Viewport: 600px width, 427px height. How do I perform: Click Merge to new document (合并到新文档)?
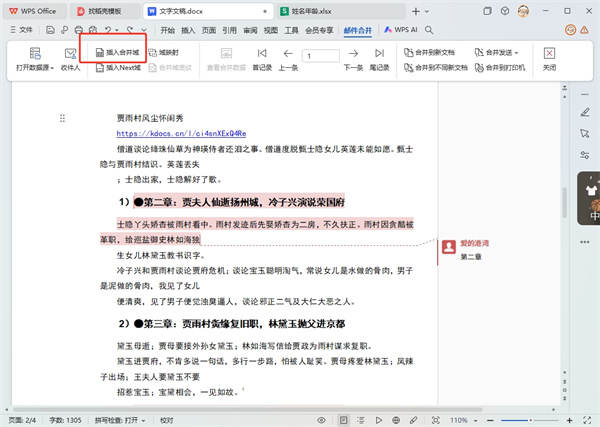429,52
